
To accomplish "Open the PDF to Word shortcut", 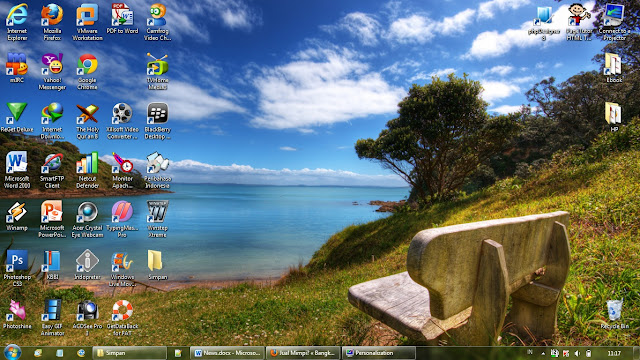I will point(122,19).
